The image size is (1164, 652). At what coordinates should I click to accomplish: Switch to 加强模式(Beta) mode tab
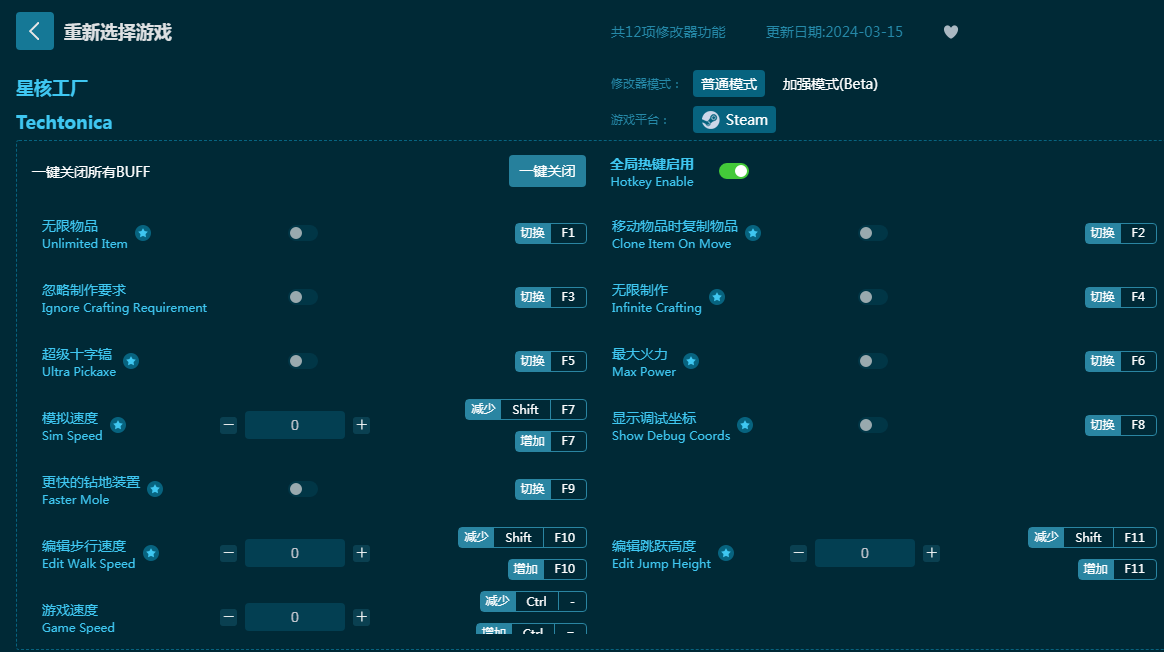(x=830, y=84)
